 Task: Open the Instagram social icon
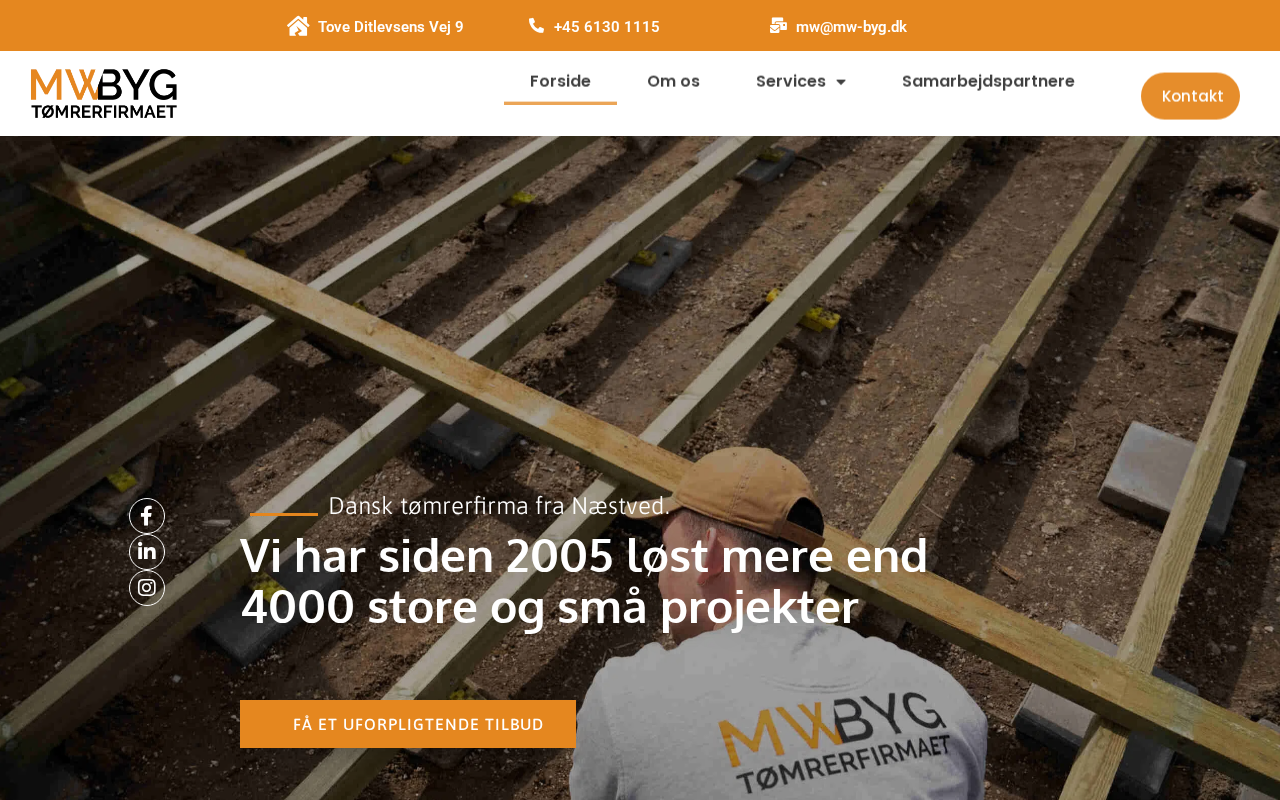147,588
